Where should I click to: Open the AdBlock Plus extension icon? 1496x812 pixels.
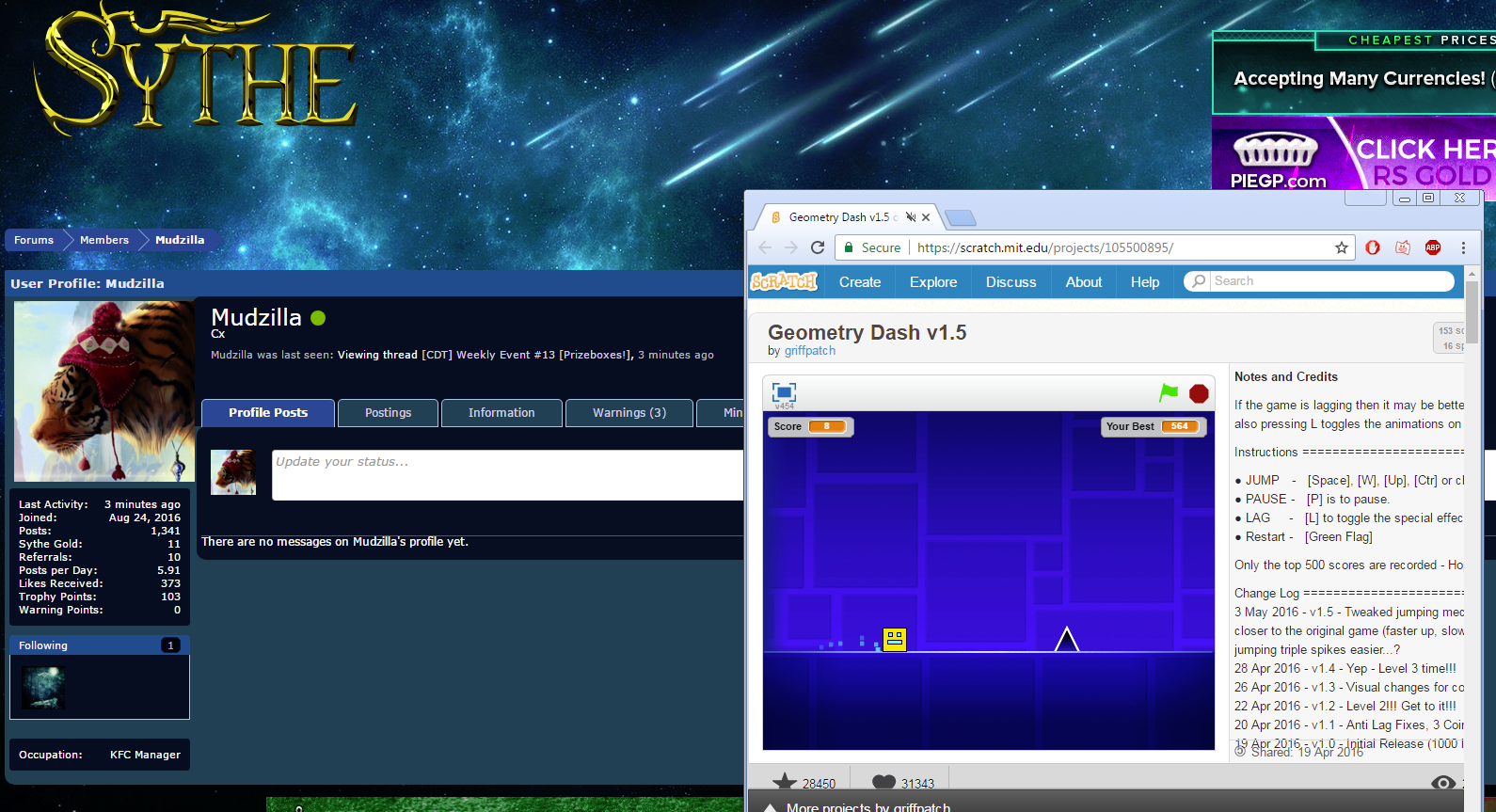1433,247
